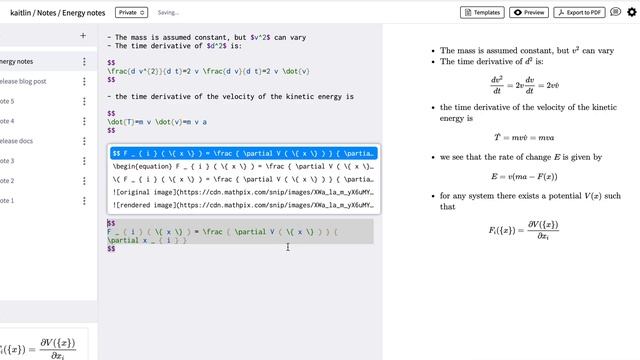Open options menu for release docs
The image size is (640, 360).
click(84, 141)
